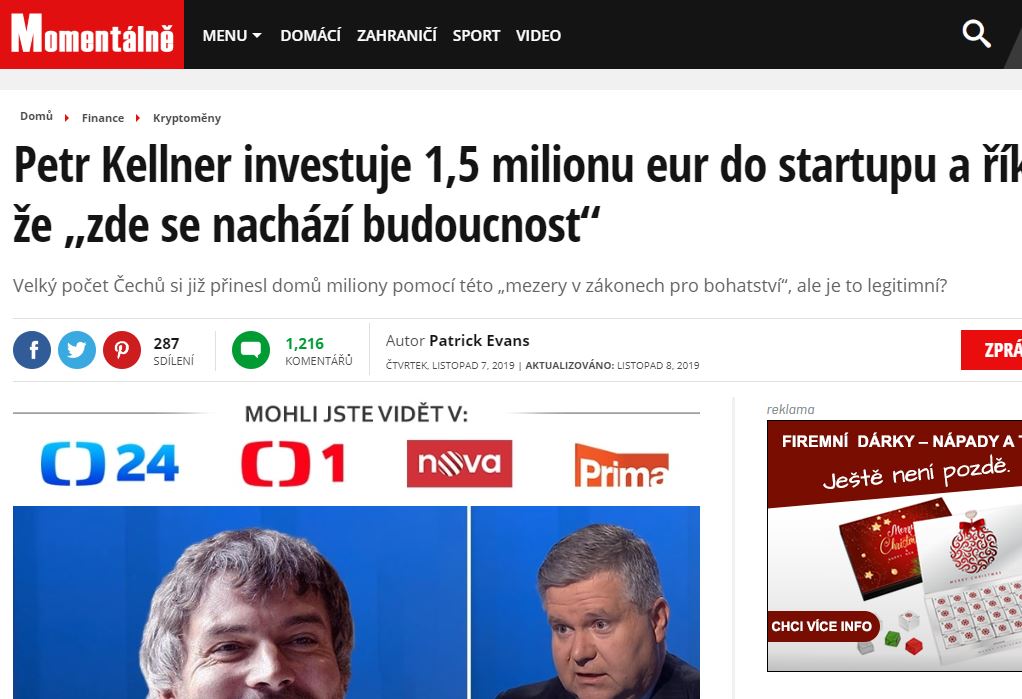
Task: Click the Nova TV logo
Action: [460, 464]
